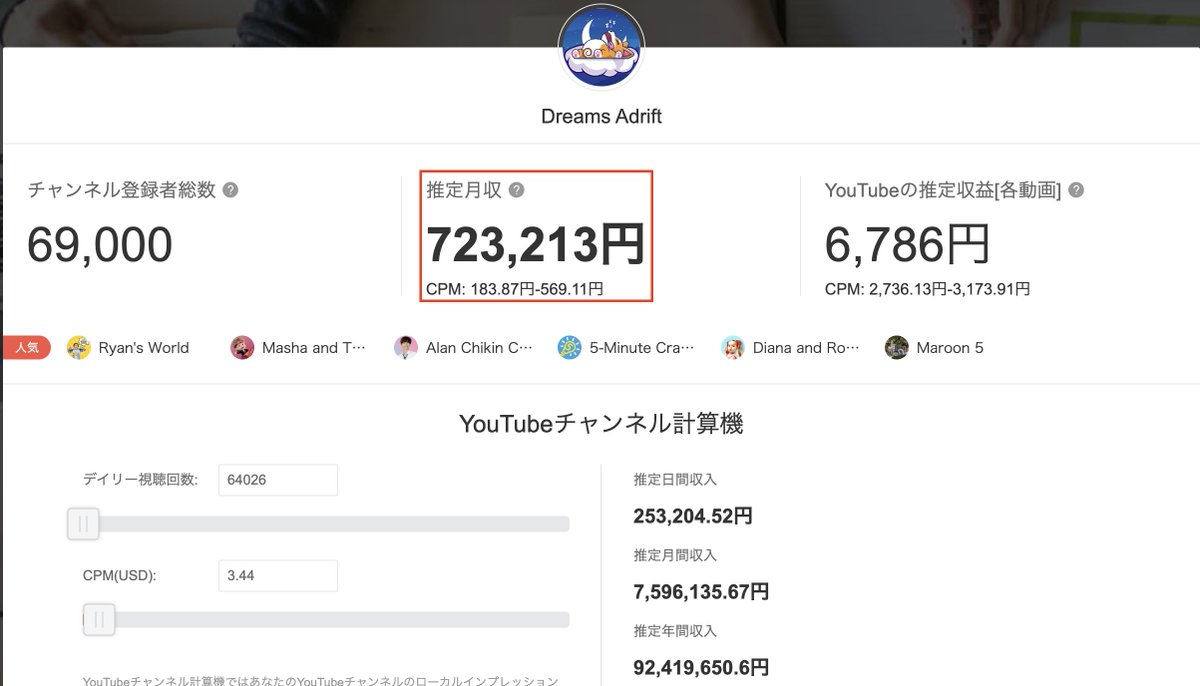Click the CPM(USD) input field showing 3.44
The height and width of the screenshot is (686, 1200).
coord(278,576)
